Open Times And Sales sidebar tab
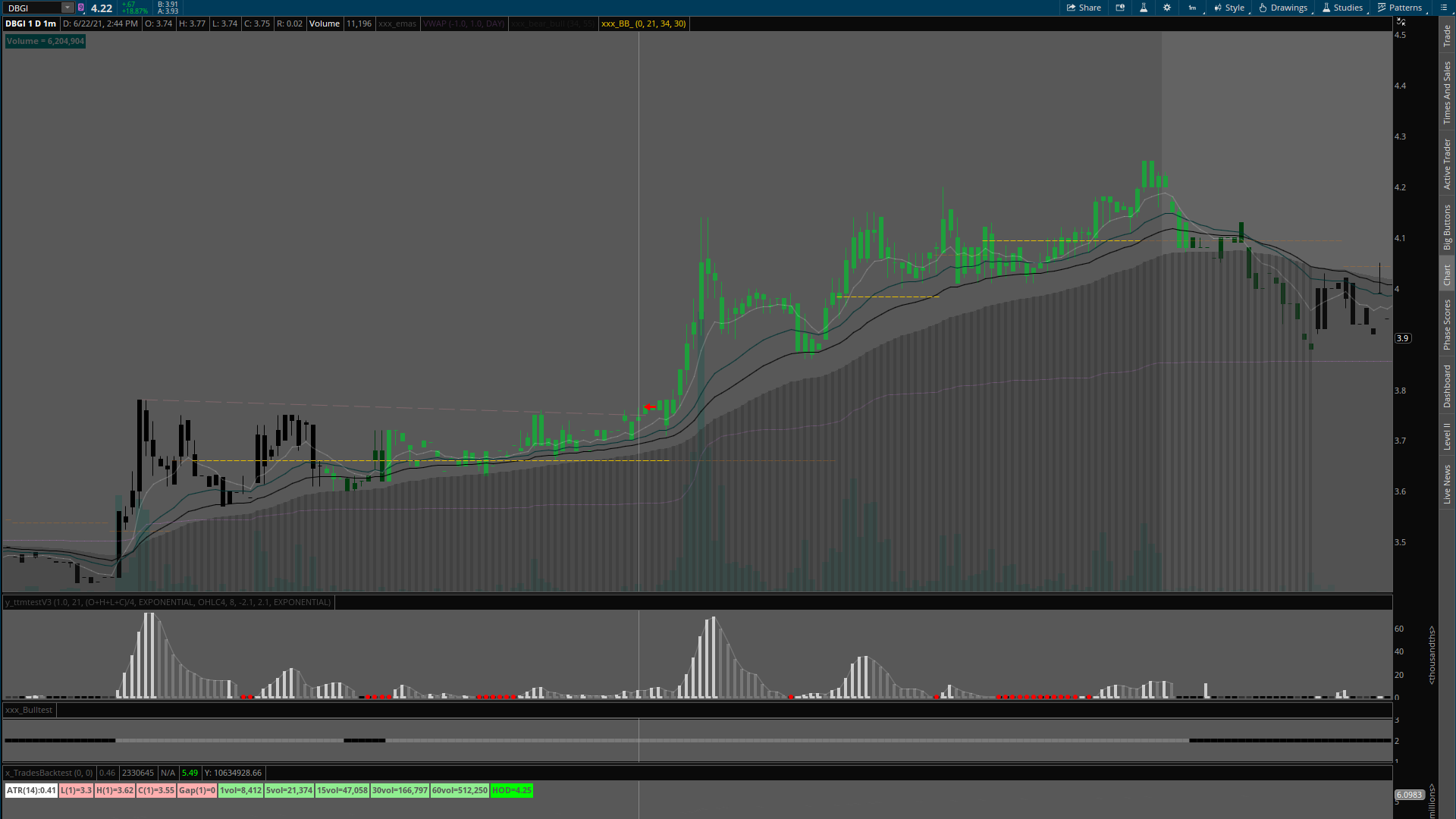The image size is (1456, 819). (x=1447, y=93)
